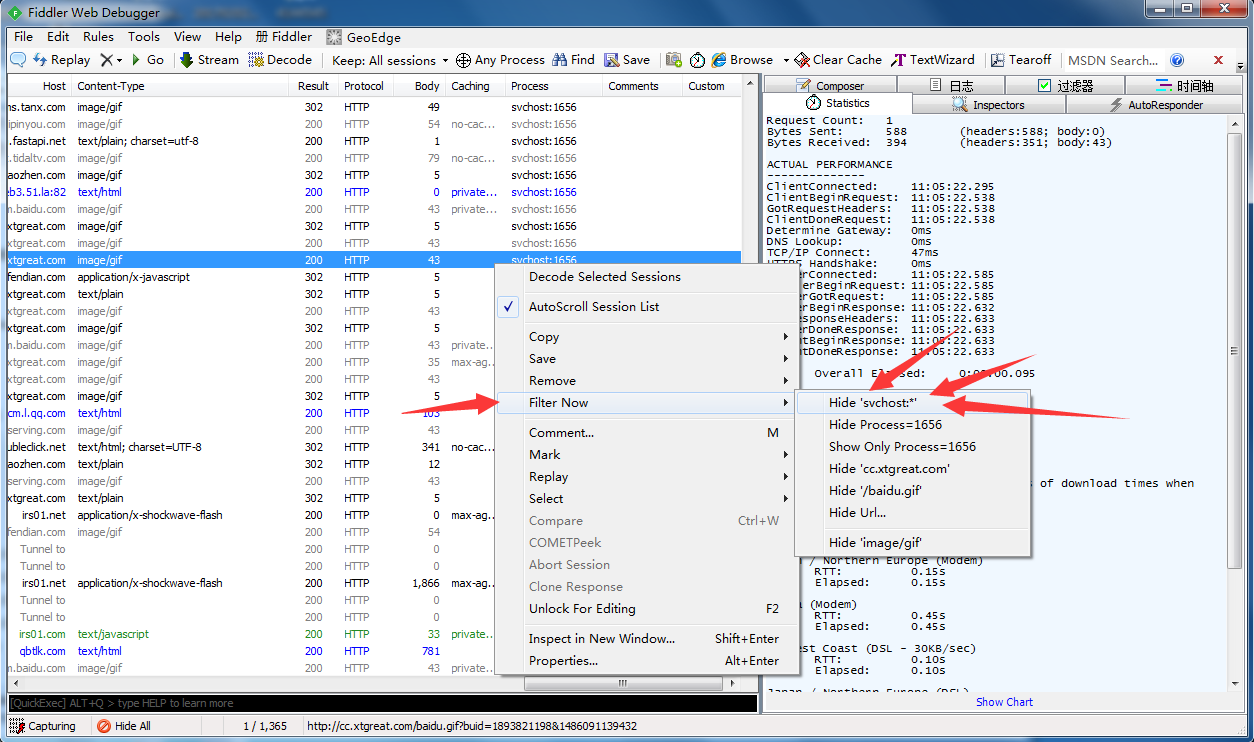Click the MSDN Search field

coord(1111,60)
